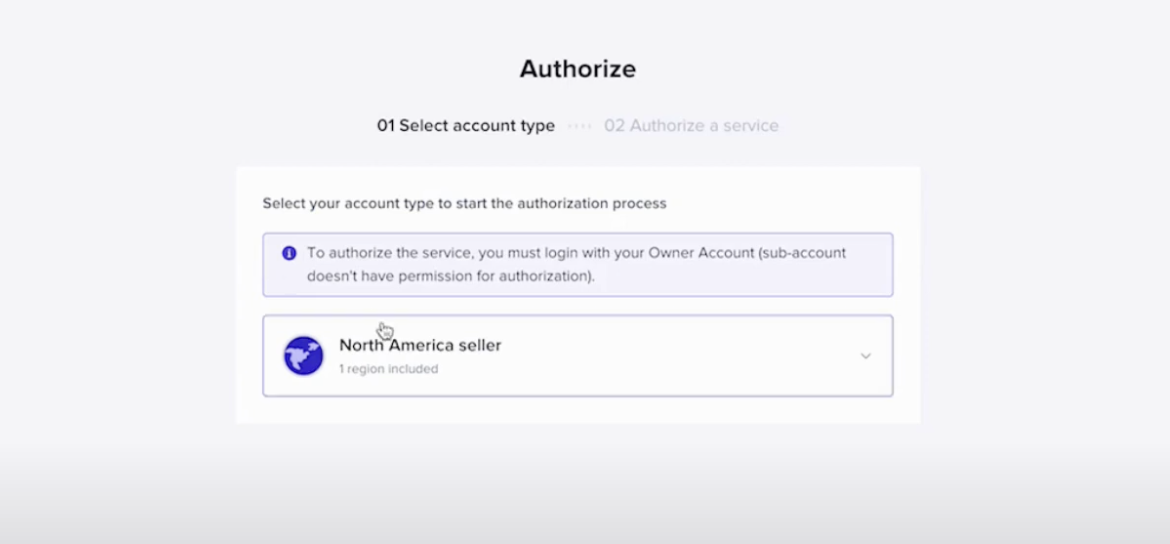Viewport: 1170px width, 544px height.
Task: Click the dotted separator between the steps
Action: coord(579,126)
